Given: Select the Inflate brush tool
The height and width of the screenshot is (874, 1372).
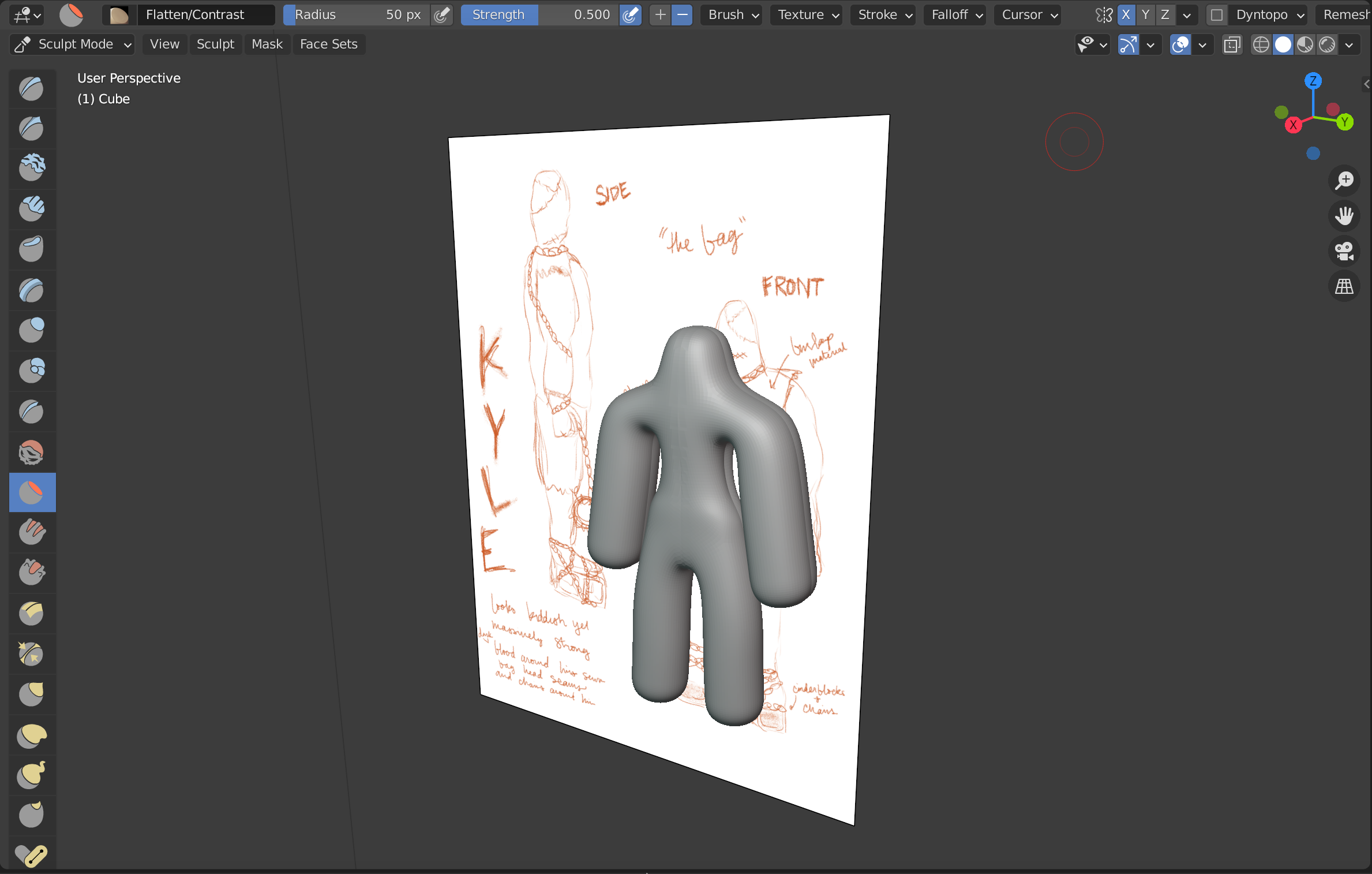Looking at the screenshot, I should (x=32, y=331).
